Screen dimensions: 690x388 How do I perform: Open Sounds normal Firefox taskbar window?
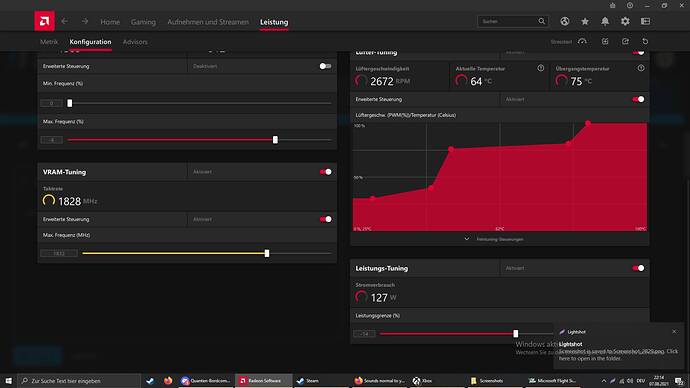379,381
